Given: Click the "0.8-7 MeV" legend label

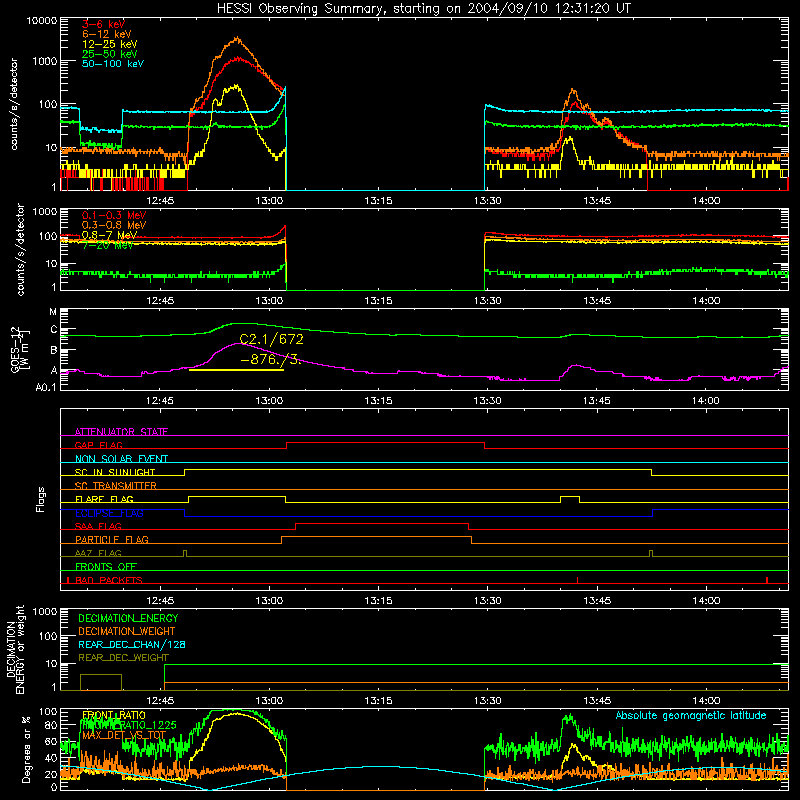Looking at the screenshot, I should 109,235.
